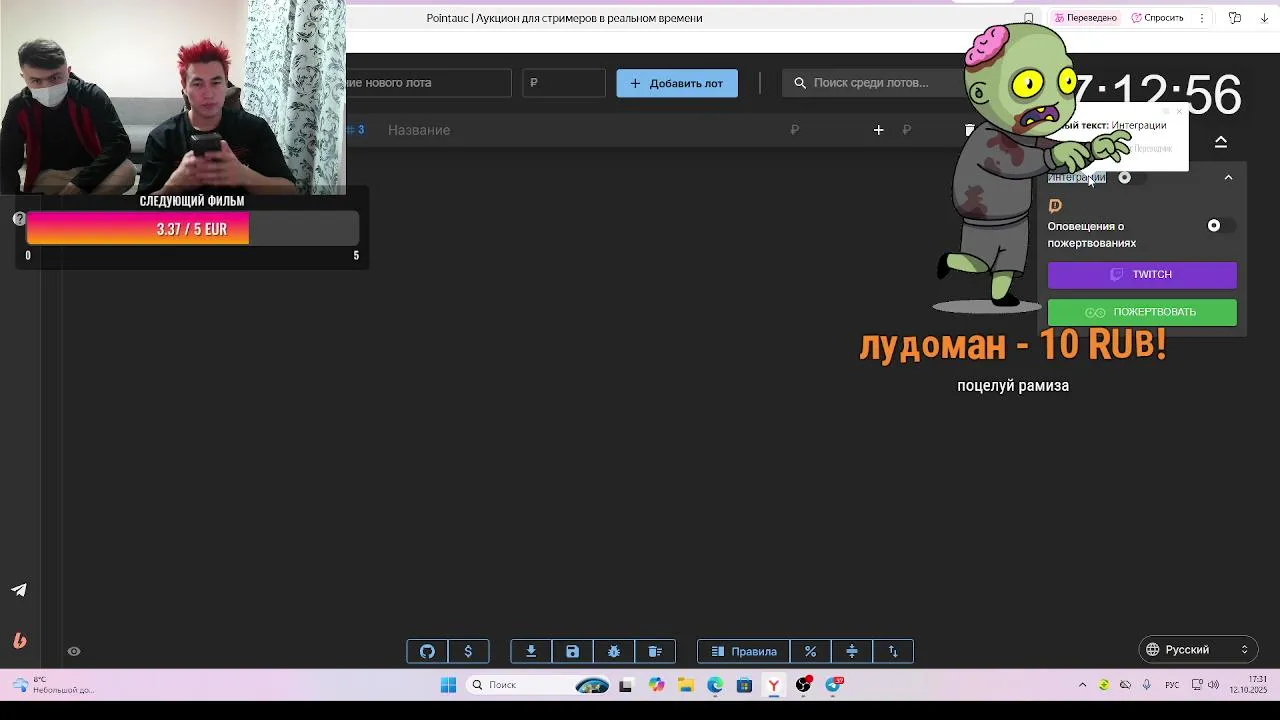
Task: Open the Русский language dropdown
Action: pos(1198,650)
